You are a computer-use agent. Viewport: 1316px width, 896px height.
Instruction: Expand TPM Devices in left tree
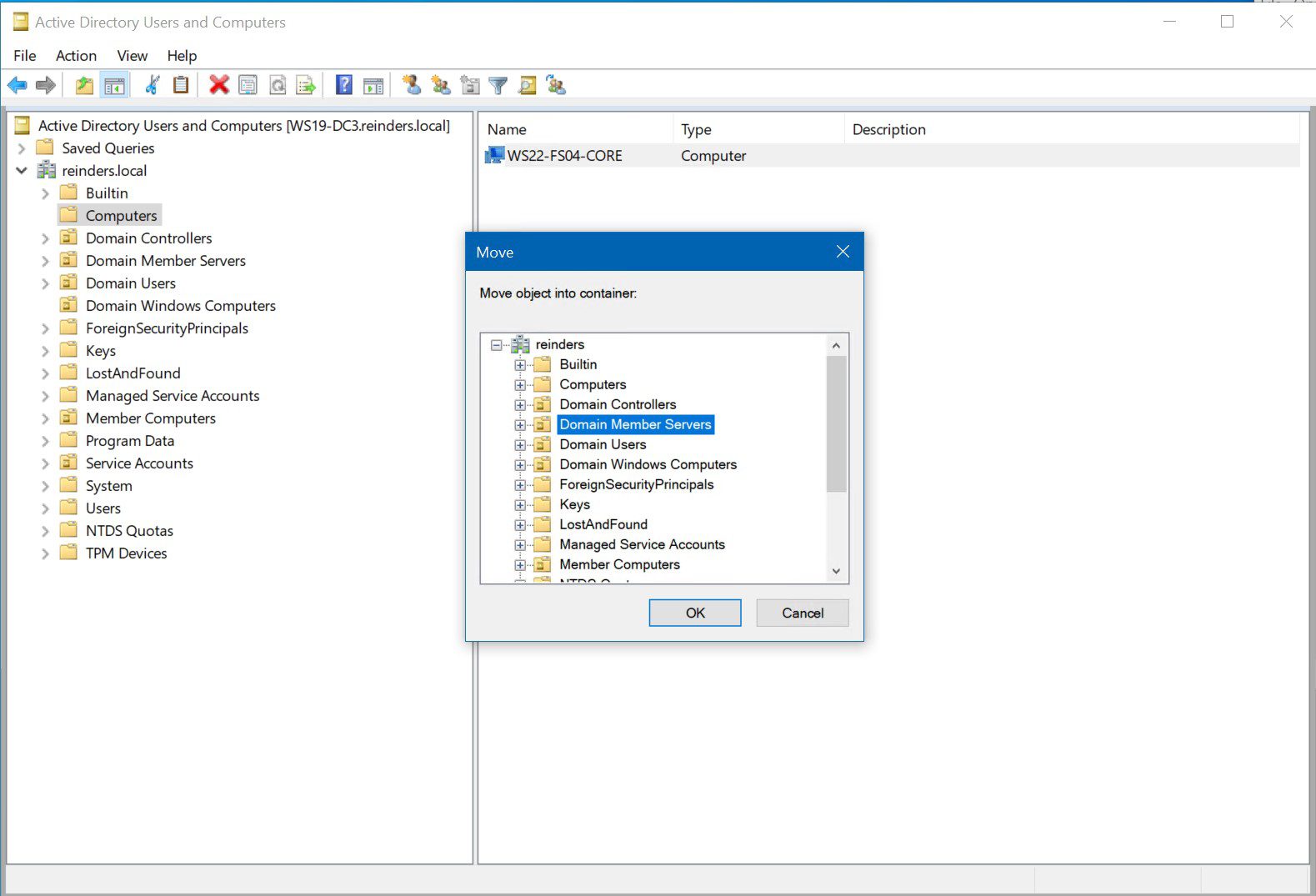45,553
